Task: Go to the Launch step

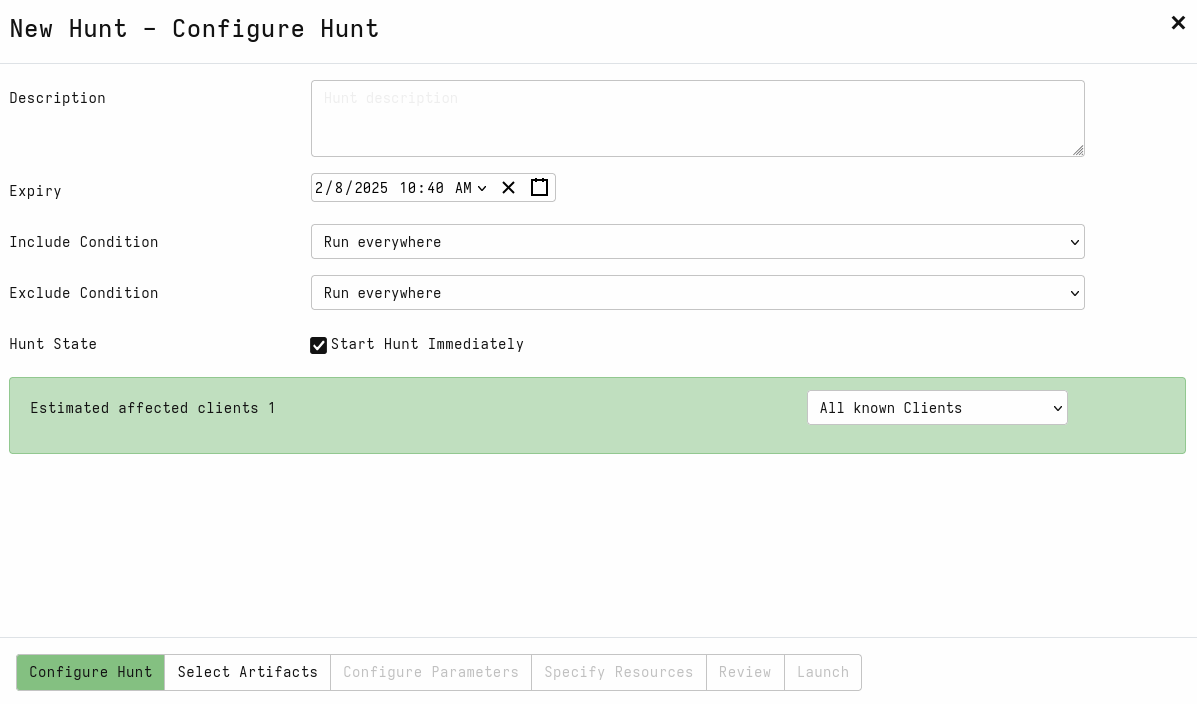Action: pyautogui.click(x=823, y=672)
